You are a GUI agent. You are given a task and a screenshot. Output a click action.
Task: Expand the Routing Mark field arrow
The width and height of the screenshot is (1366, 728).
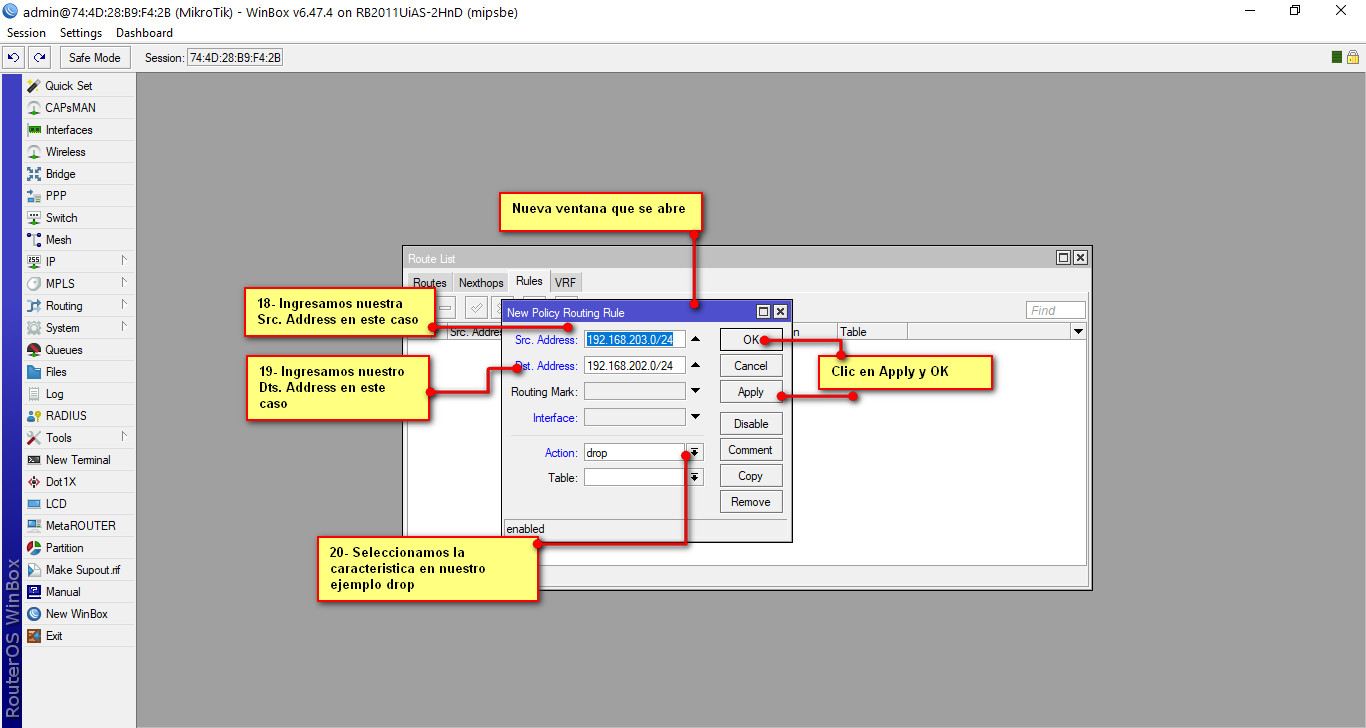coord(696,391)
